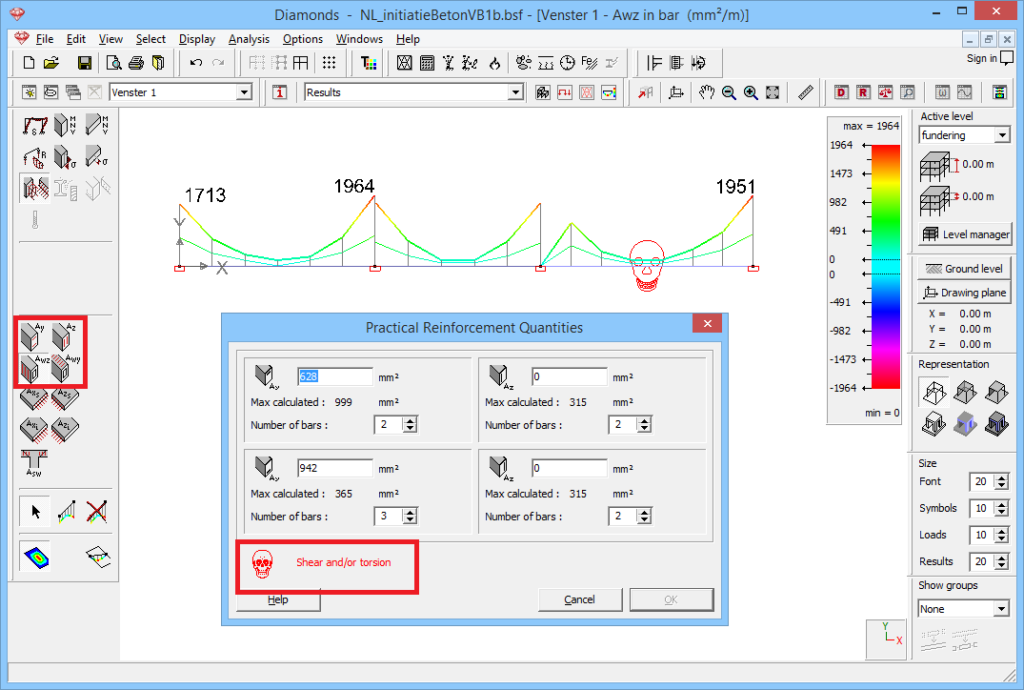Click the red D toolbar icon

coord(841,93)
